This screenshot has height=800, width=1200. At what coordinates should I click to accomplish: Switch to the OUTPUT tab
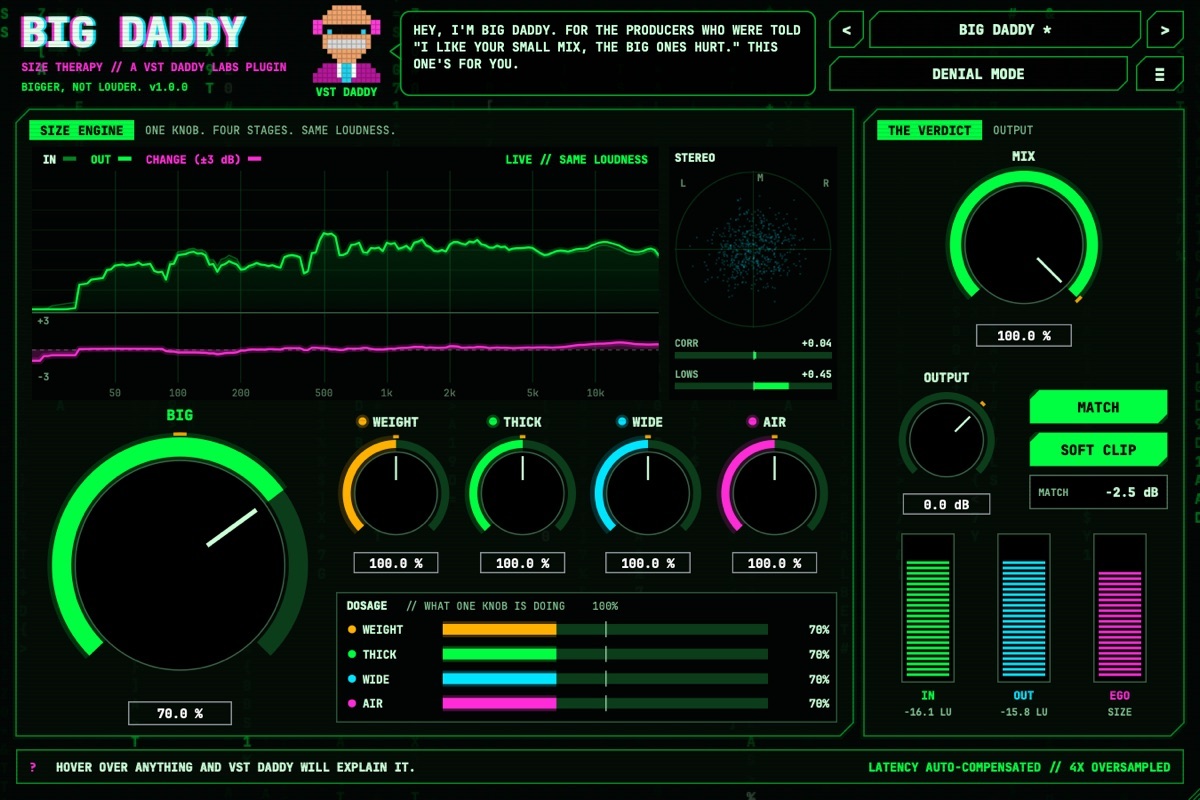1013,130
